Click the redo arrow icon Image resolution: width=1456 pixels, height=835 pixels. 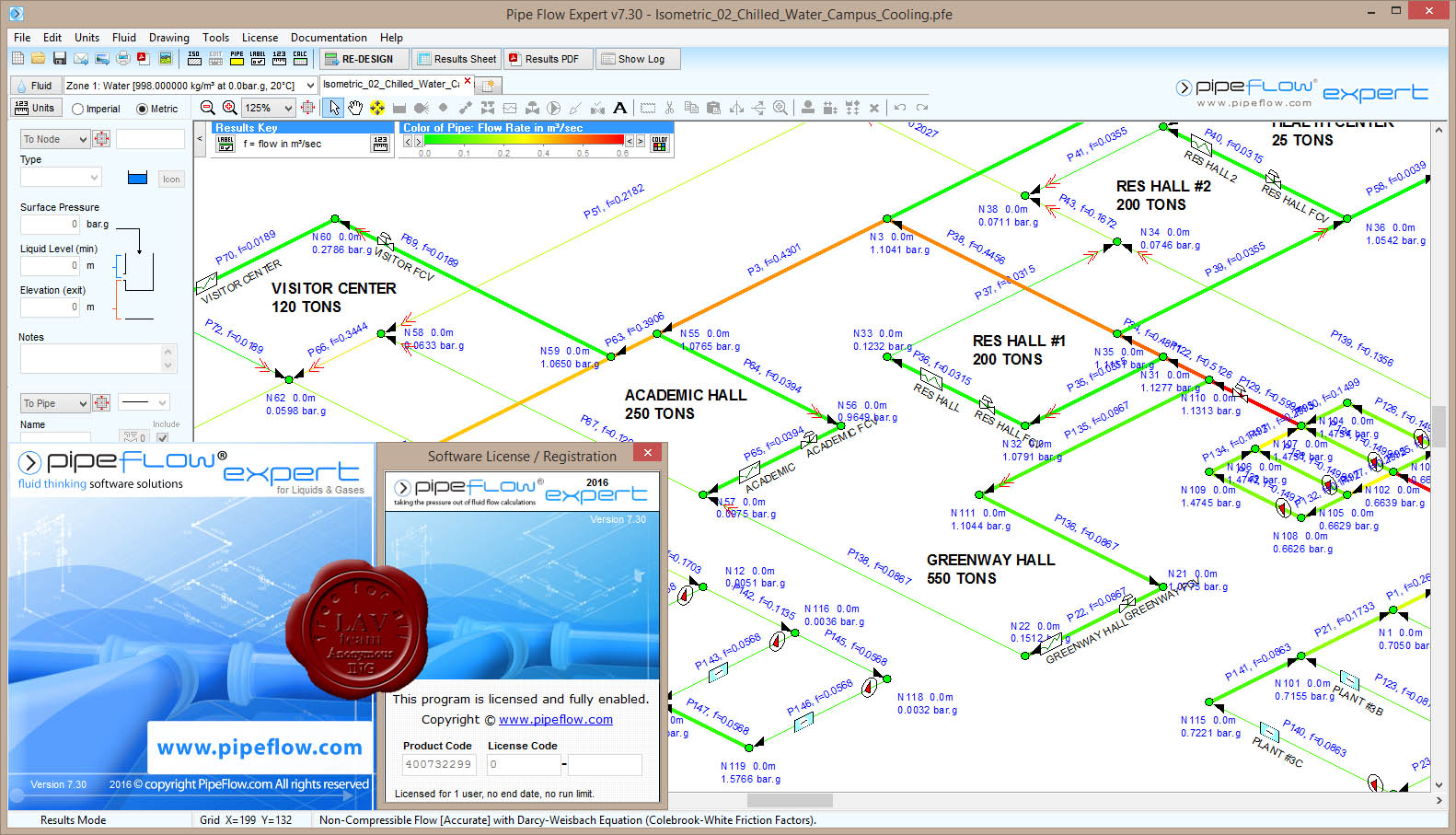922,108
